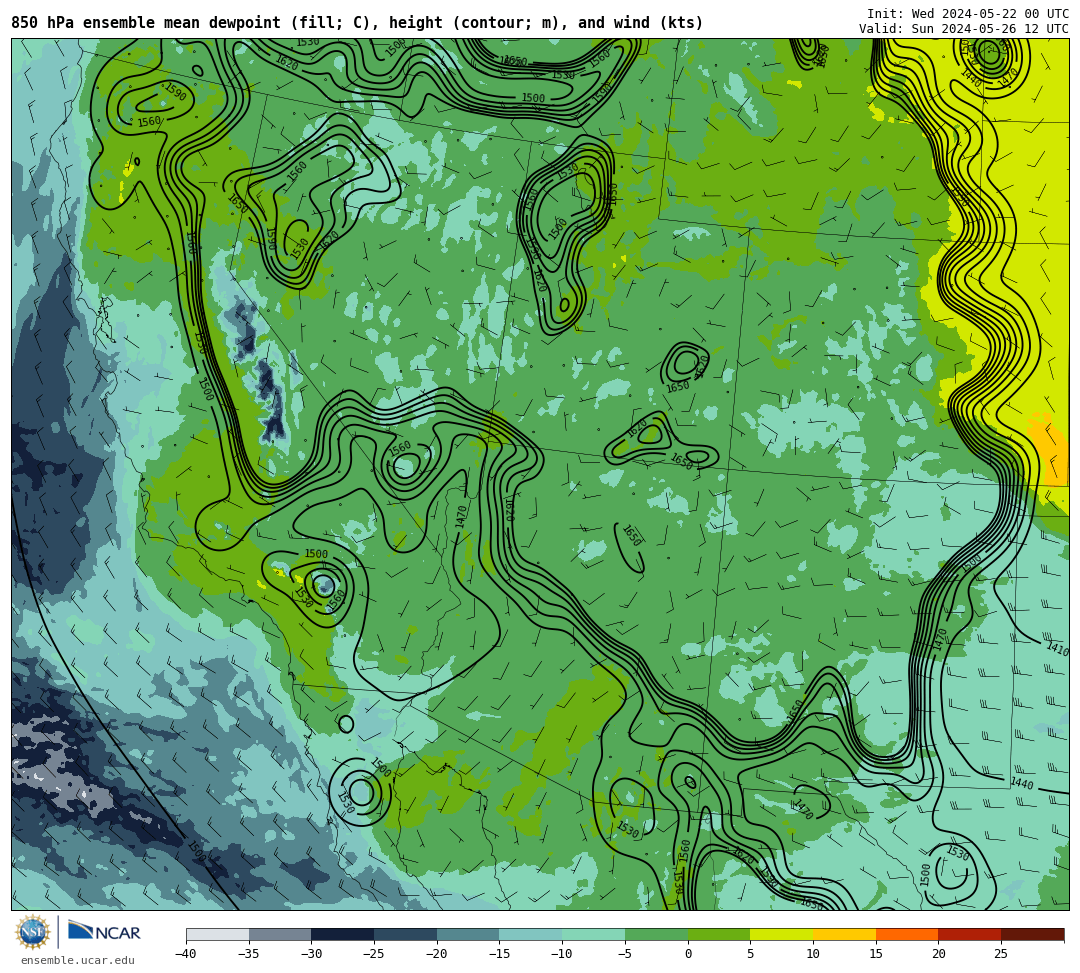This screenshot has width=1080, height=973.
Task: Click the olive green 0 to 5 colorbar swatch
Action: (x=719, y=934)
